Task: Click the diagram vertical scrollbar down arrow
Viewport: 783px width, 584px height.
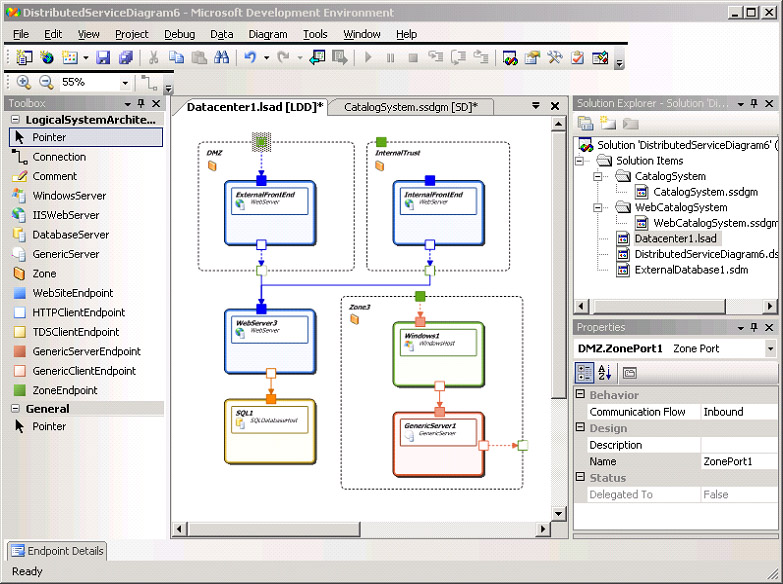Action: tap(558, 514)
